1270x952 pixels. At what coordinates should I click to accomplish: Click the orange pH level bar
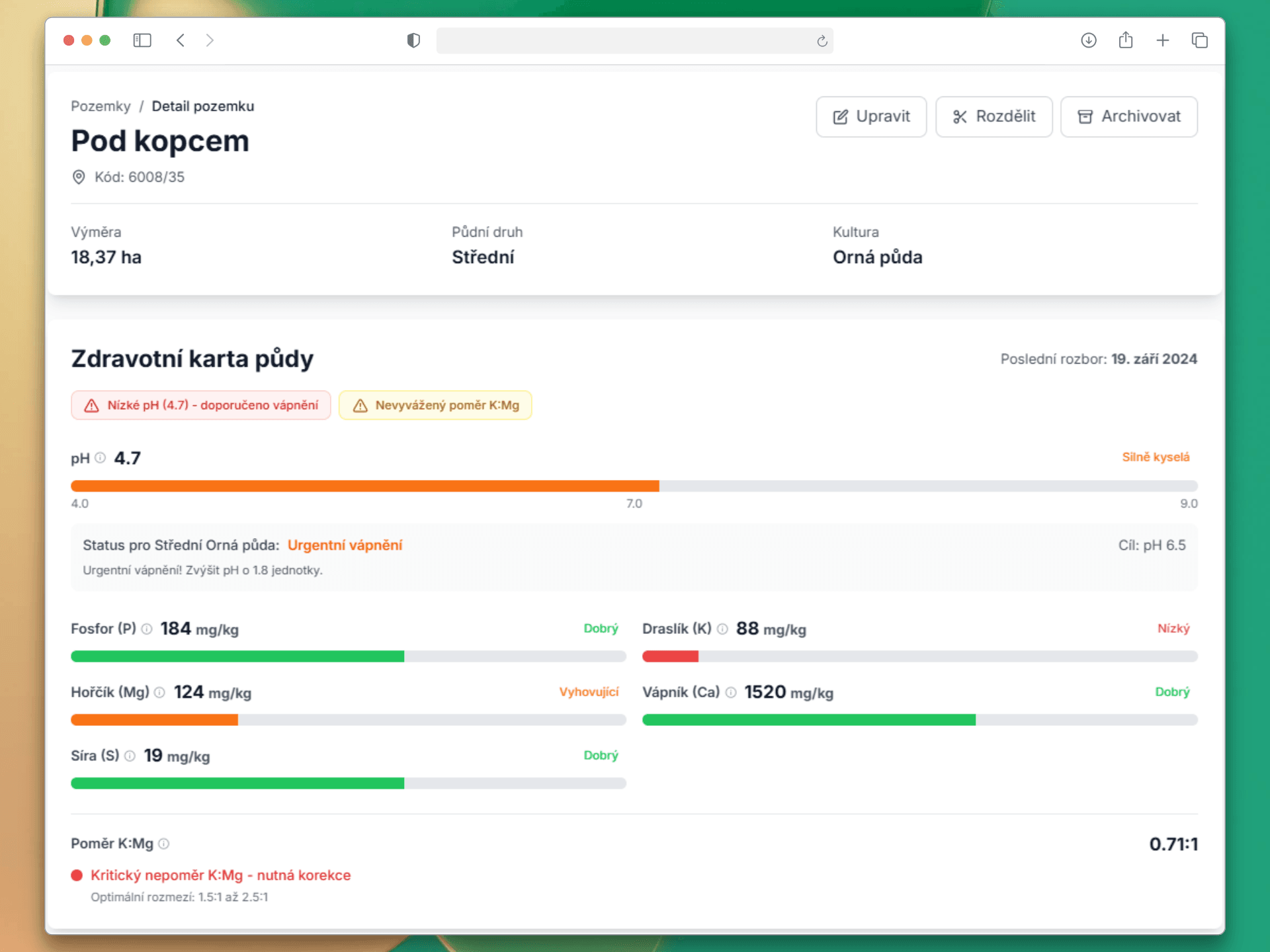364,486
